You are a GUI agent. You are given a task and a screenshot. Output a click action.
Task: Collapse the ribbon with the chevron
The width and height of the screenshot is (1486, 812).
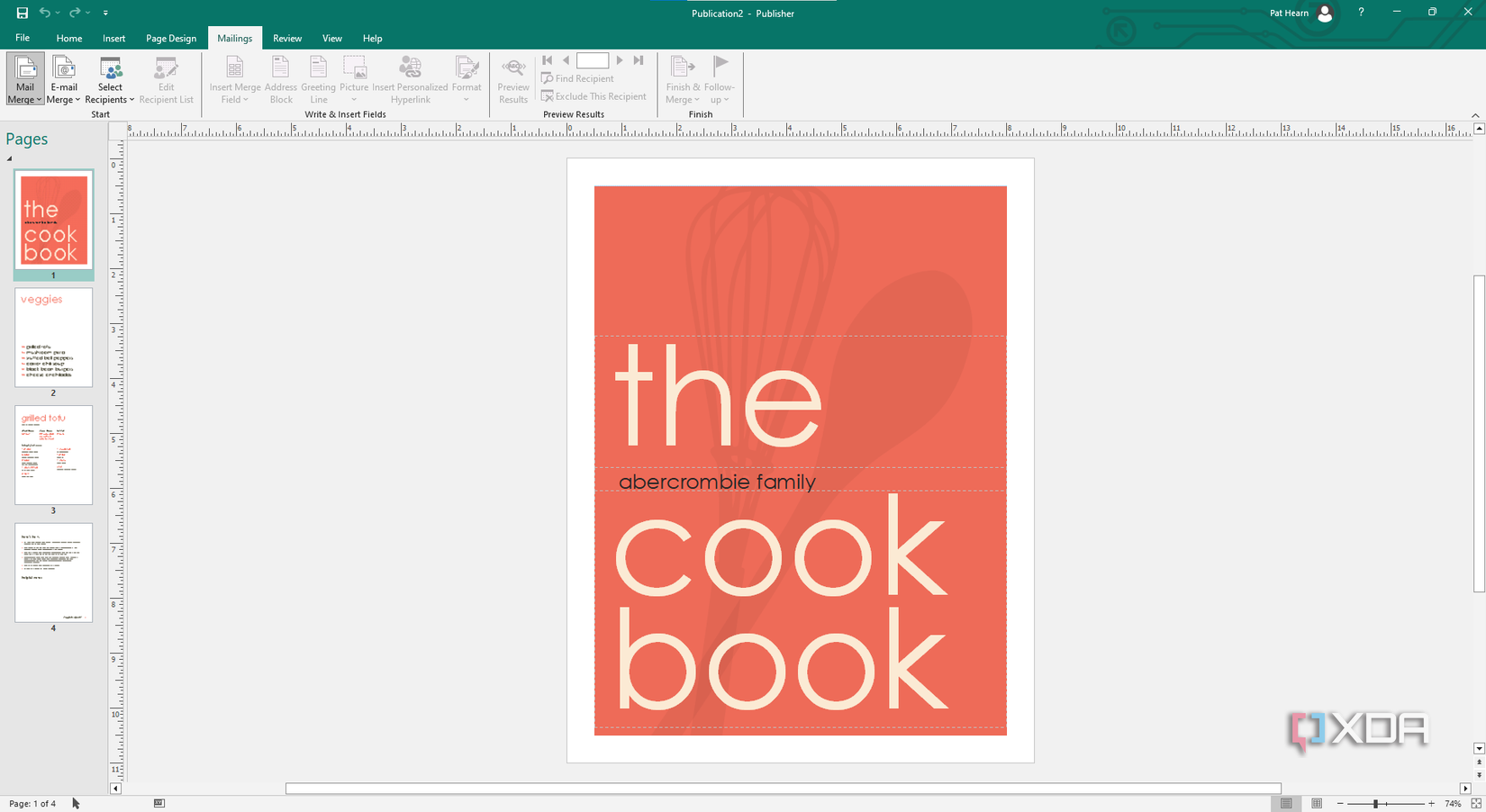[x=1475, y=115]
